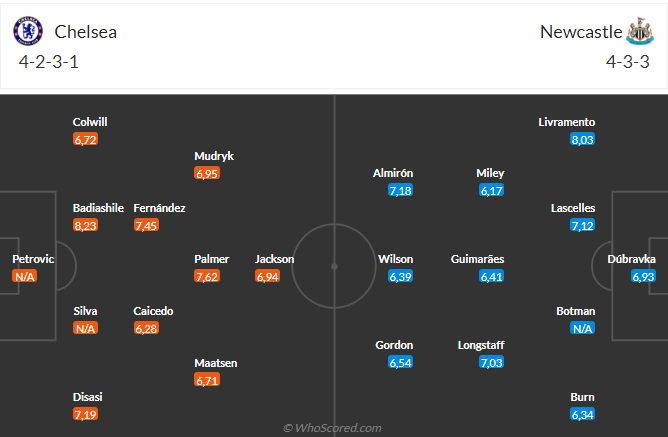Click Botman's N/A rating badge
Viewport: 668px width, 437px height.
coord(582,328)
